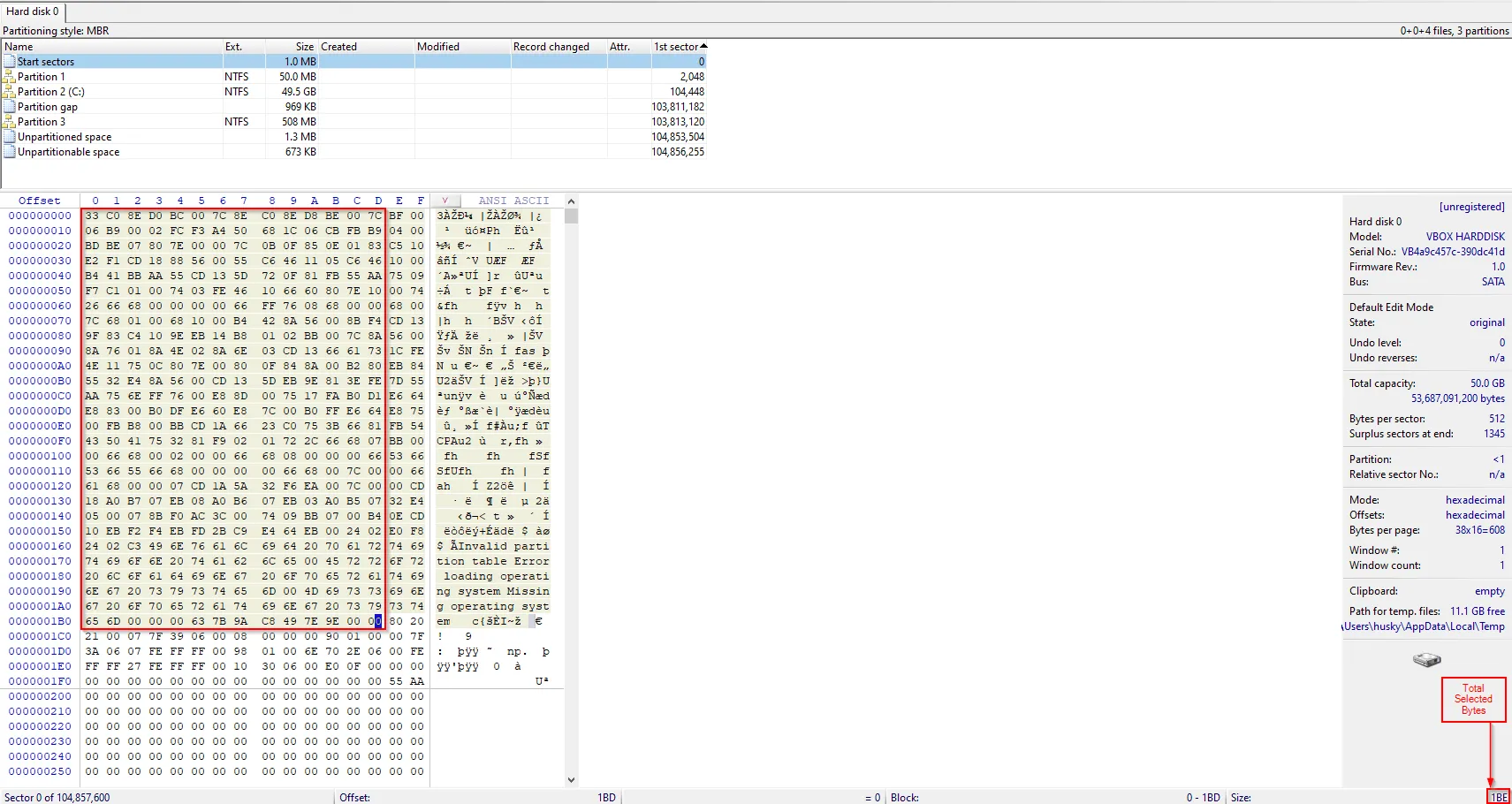Screen dimensions: 1512x804
Task: Click the [unregistered] link in info panel
Action: [1471, 207]
